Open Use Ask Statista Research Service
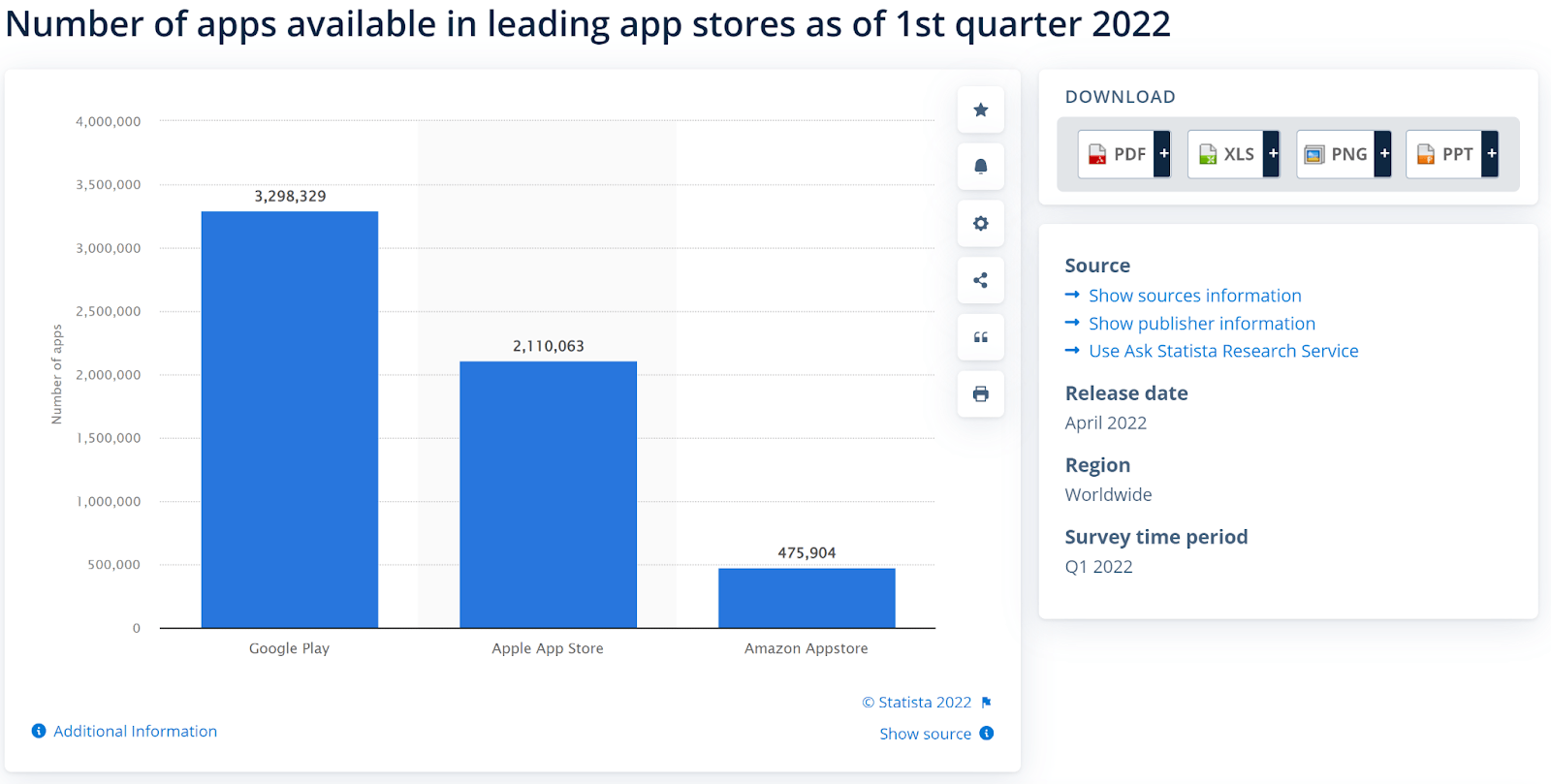This screenshot has height=784, width=1551. tap(1223, 351)
